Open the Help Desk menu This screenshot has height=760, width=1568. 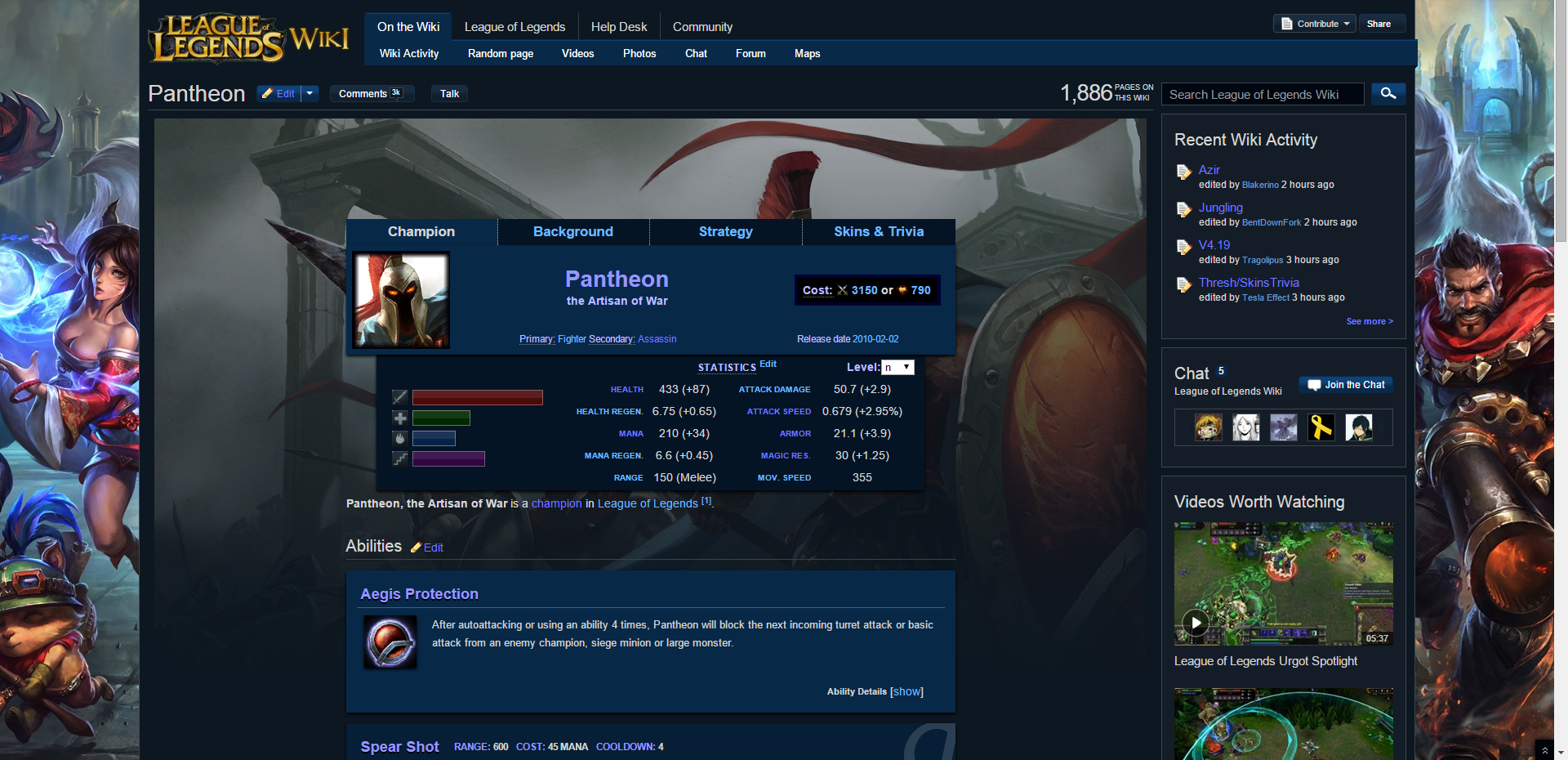point(619,27)
